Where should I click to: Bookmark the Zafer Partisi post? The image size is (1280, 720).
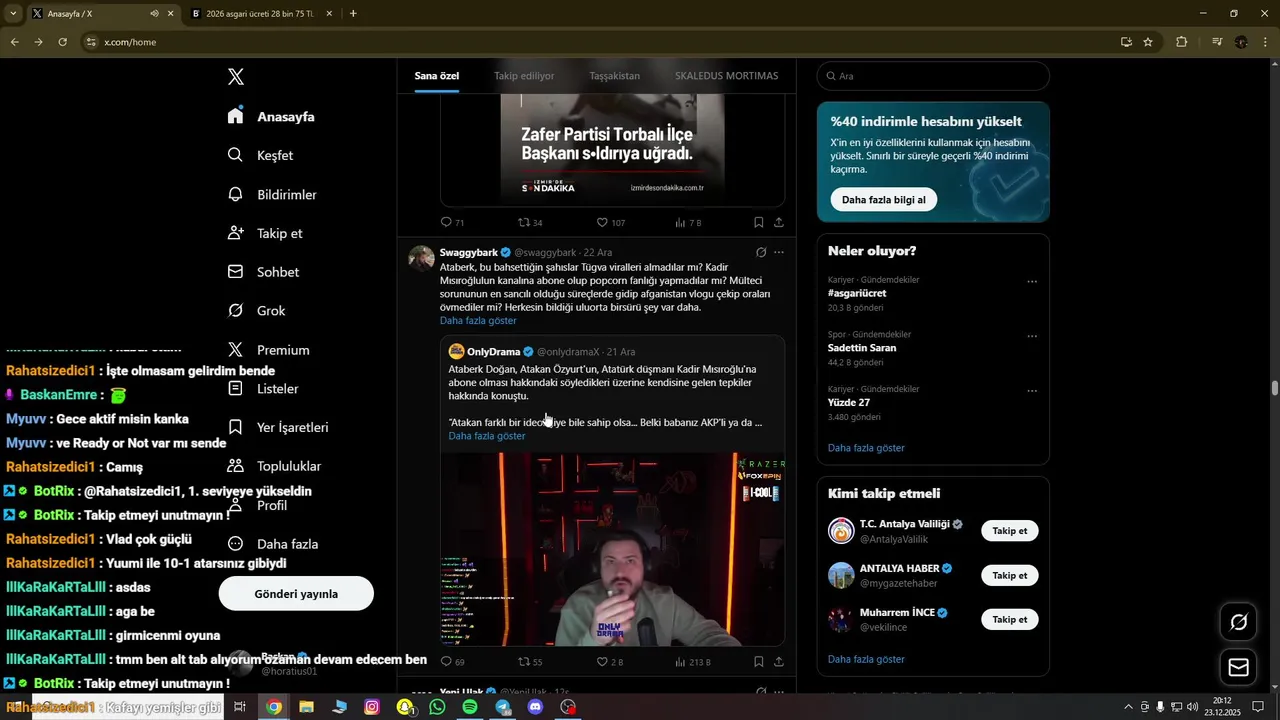758,222
